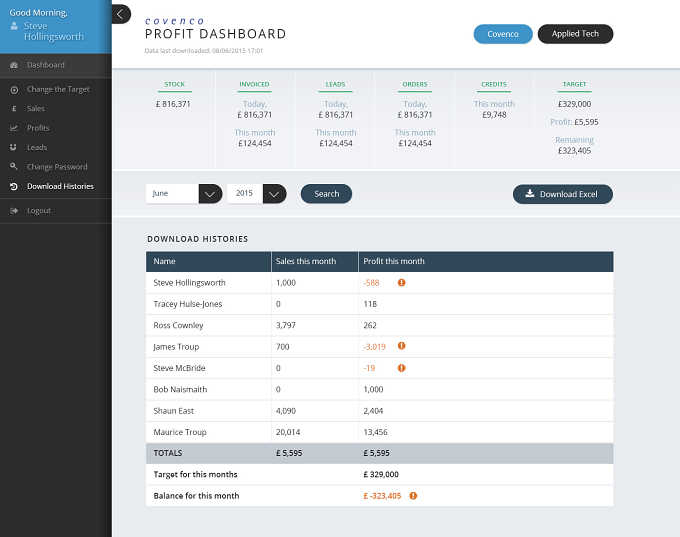Click the Dashboard gauge icon in sidebar
680x537 pixels.
tap(14, 65)
